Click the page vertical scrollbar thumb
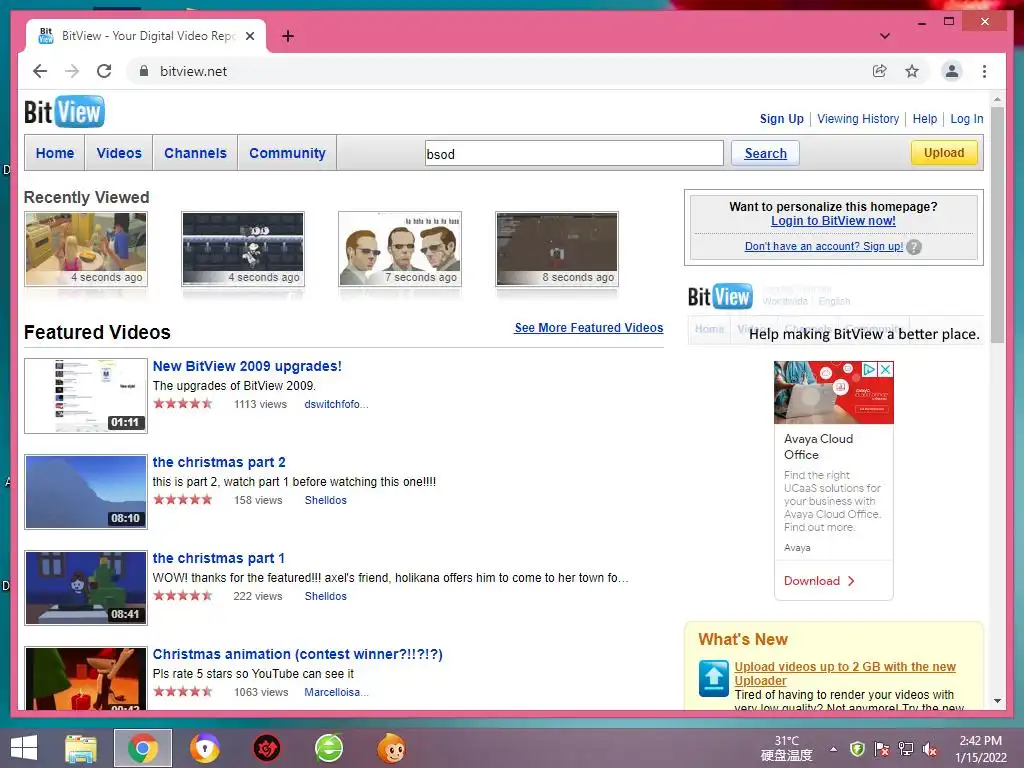Viewport: 1024px width, 768px height. click(997, 225)
